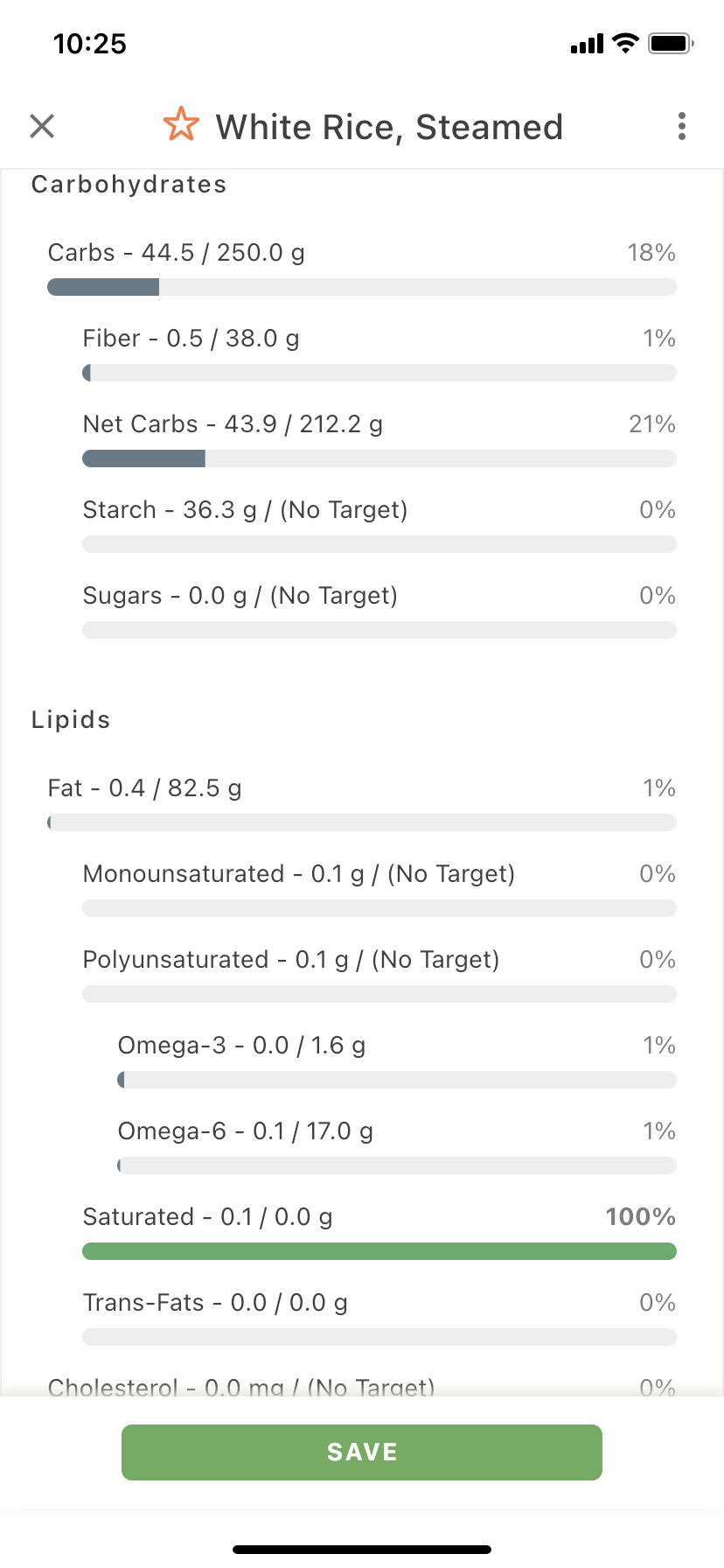724x1568 pixels.
Task: Open the Fiber nutrient row
Action: pos(379,353)
